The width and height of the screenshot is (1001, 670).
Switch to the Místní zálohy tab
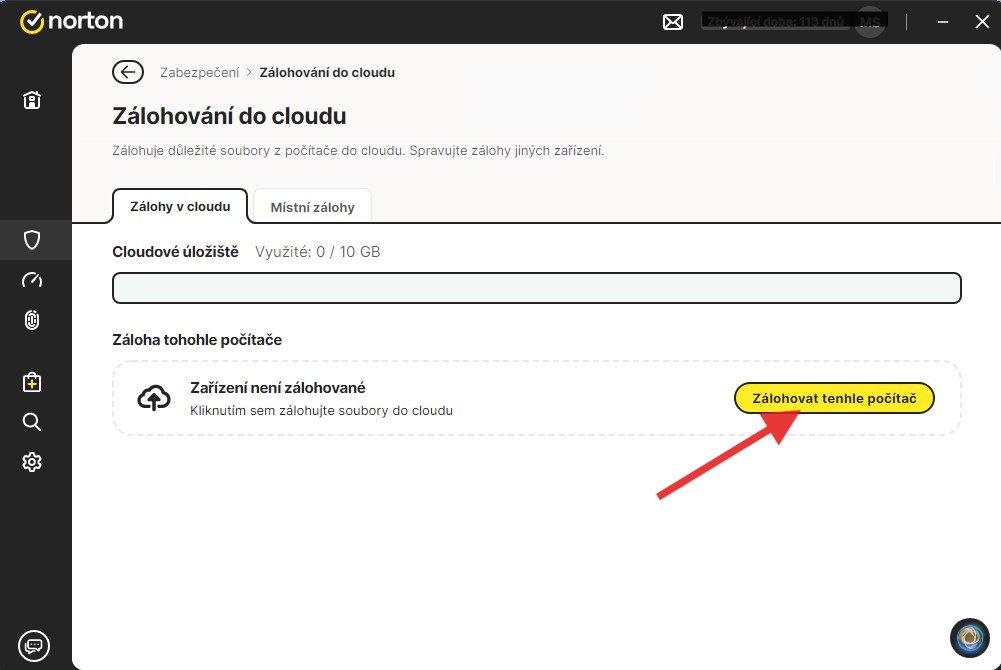[312, 207]
